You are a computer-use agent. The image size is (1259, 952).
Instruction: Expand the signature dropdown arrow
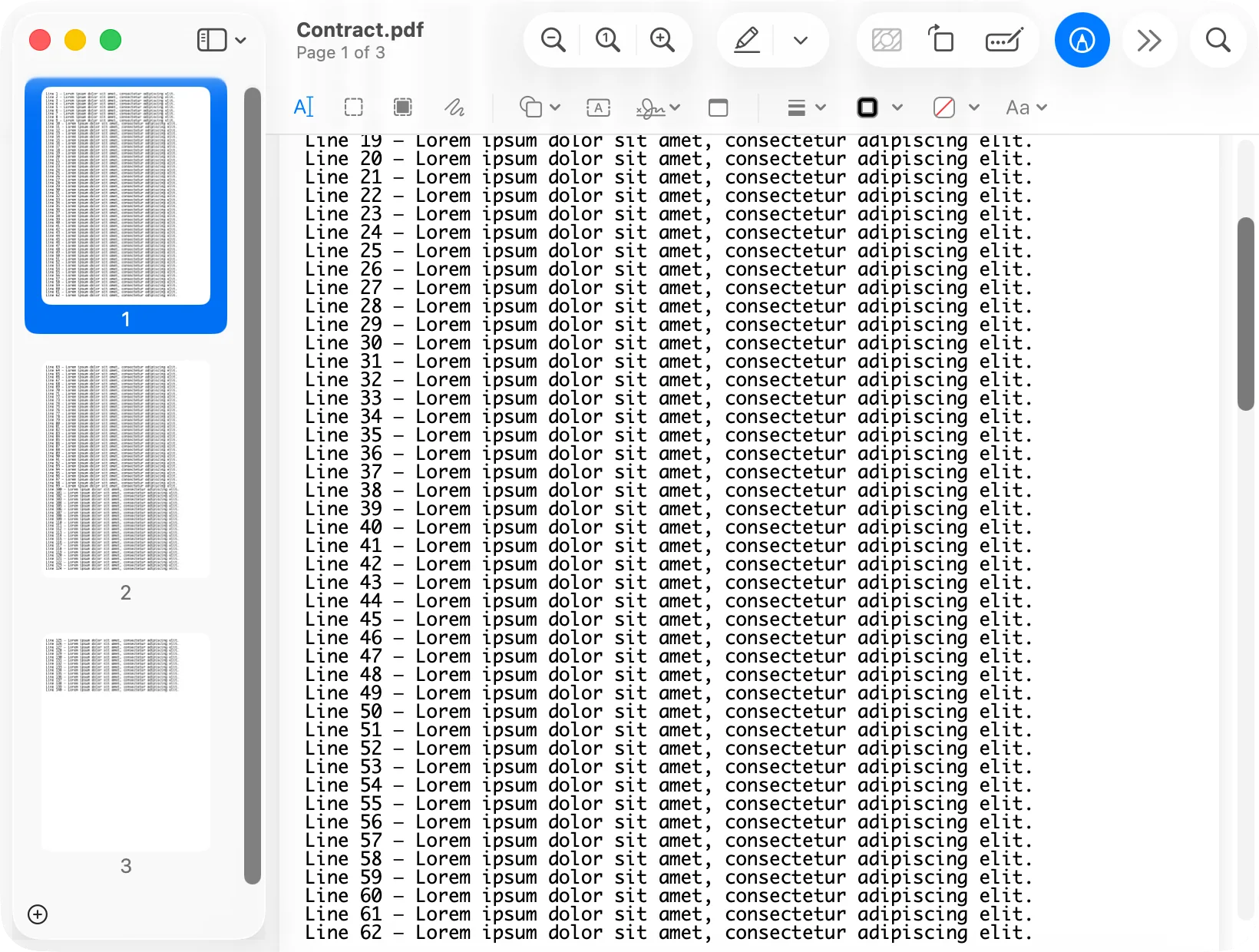pos(676,107)
